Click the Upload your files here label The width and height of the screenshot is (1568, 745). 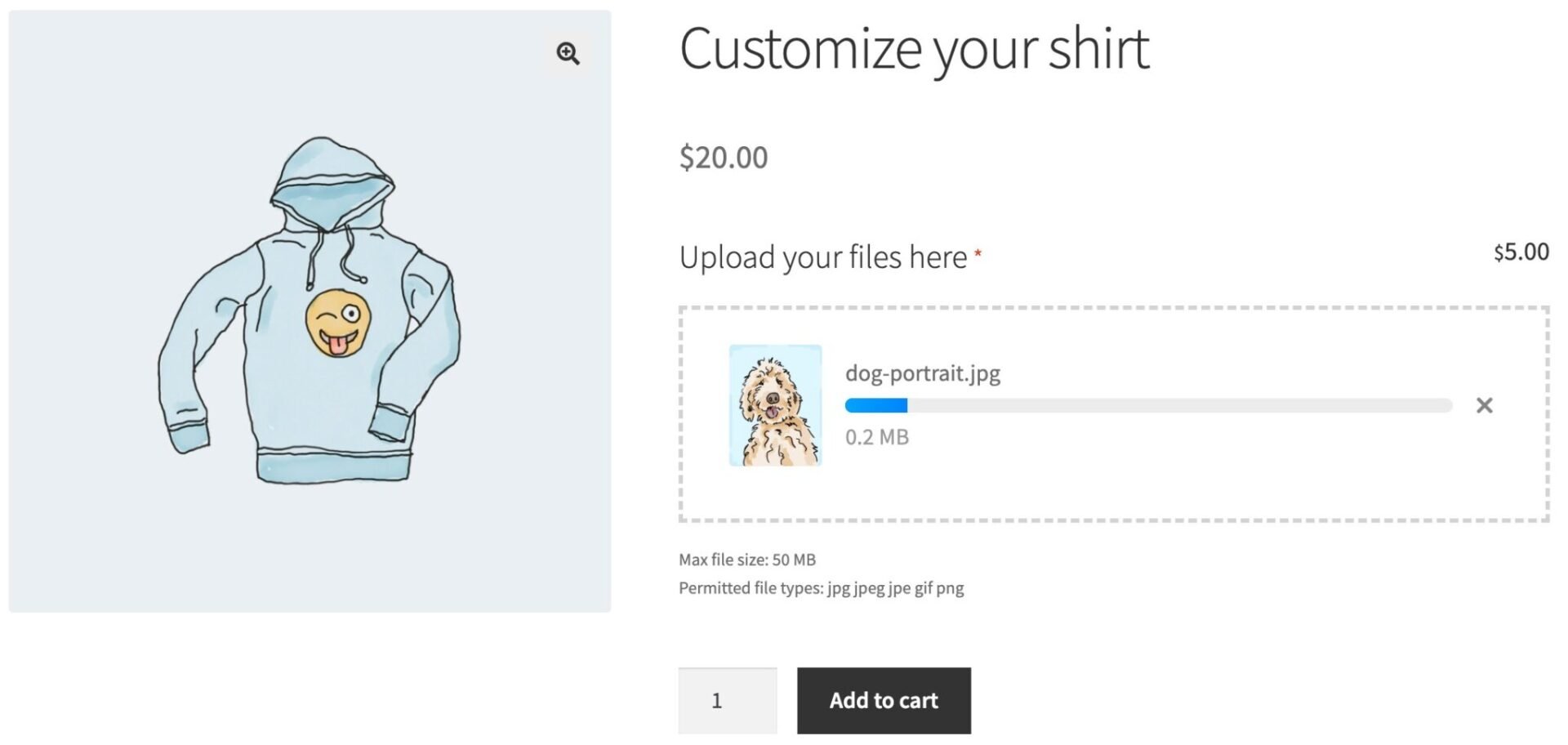tap(823, 257)
